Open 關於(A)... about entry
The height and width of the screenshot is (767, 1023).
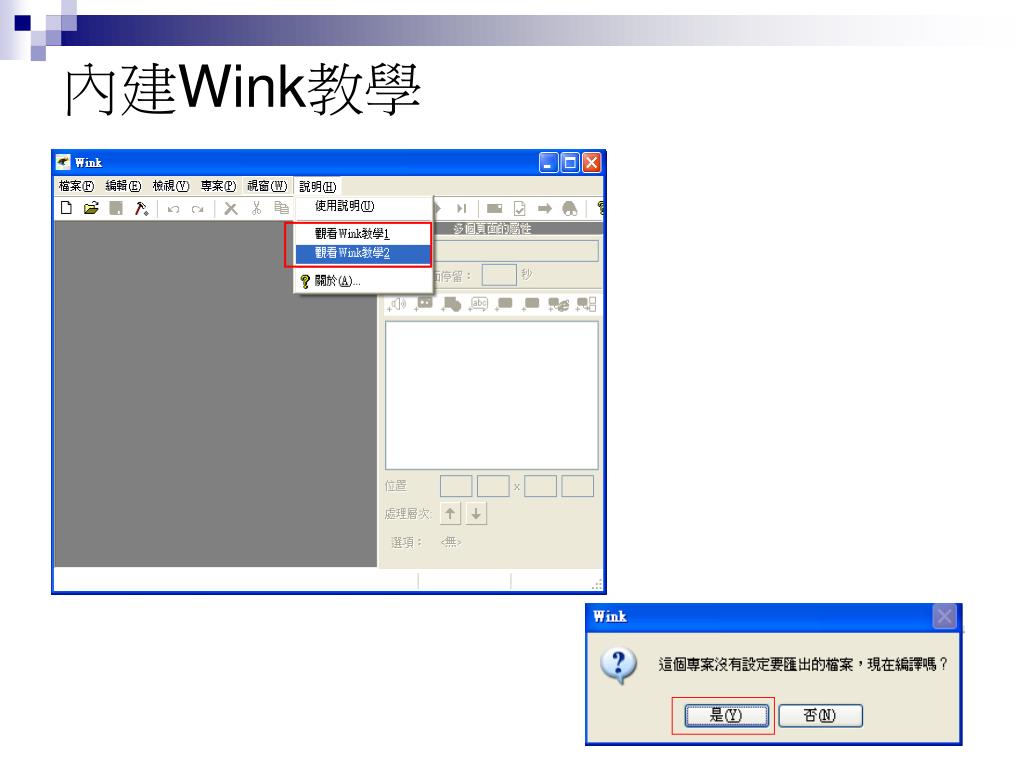click(363, 281)
